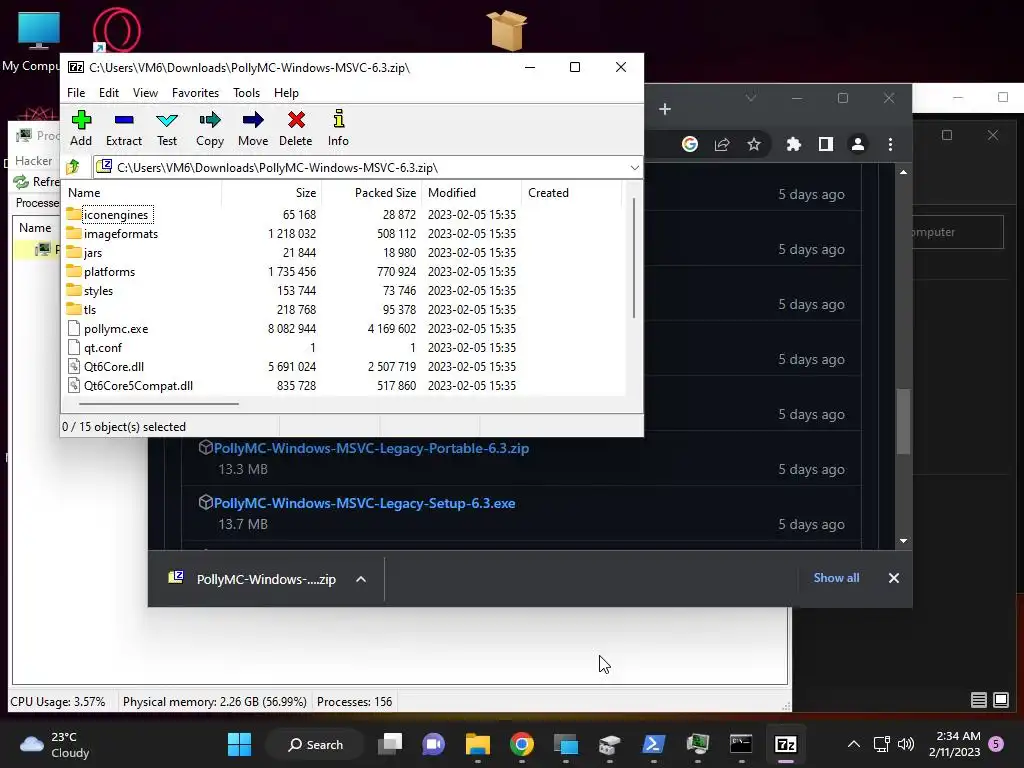The width and height of the screenshot is (1024, 768).
Task: Open PollyMC-Windows-MSVC-Legacy-Setup-6.3.exe link
Action: (x=364, y=503)
